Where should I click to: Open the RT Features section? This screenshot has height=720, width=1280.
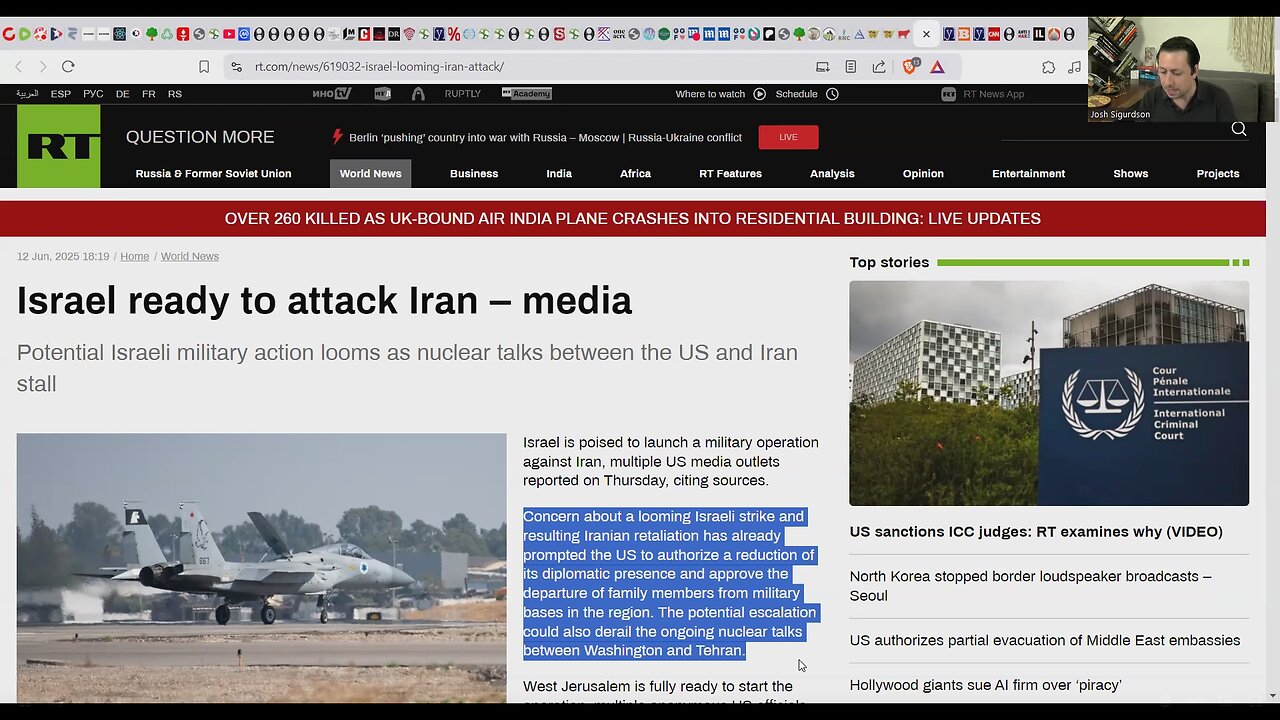pyautogui.click(x=730, y=173)
